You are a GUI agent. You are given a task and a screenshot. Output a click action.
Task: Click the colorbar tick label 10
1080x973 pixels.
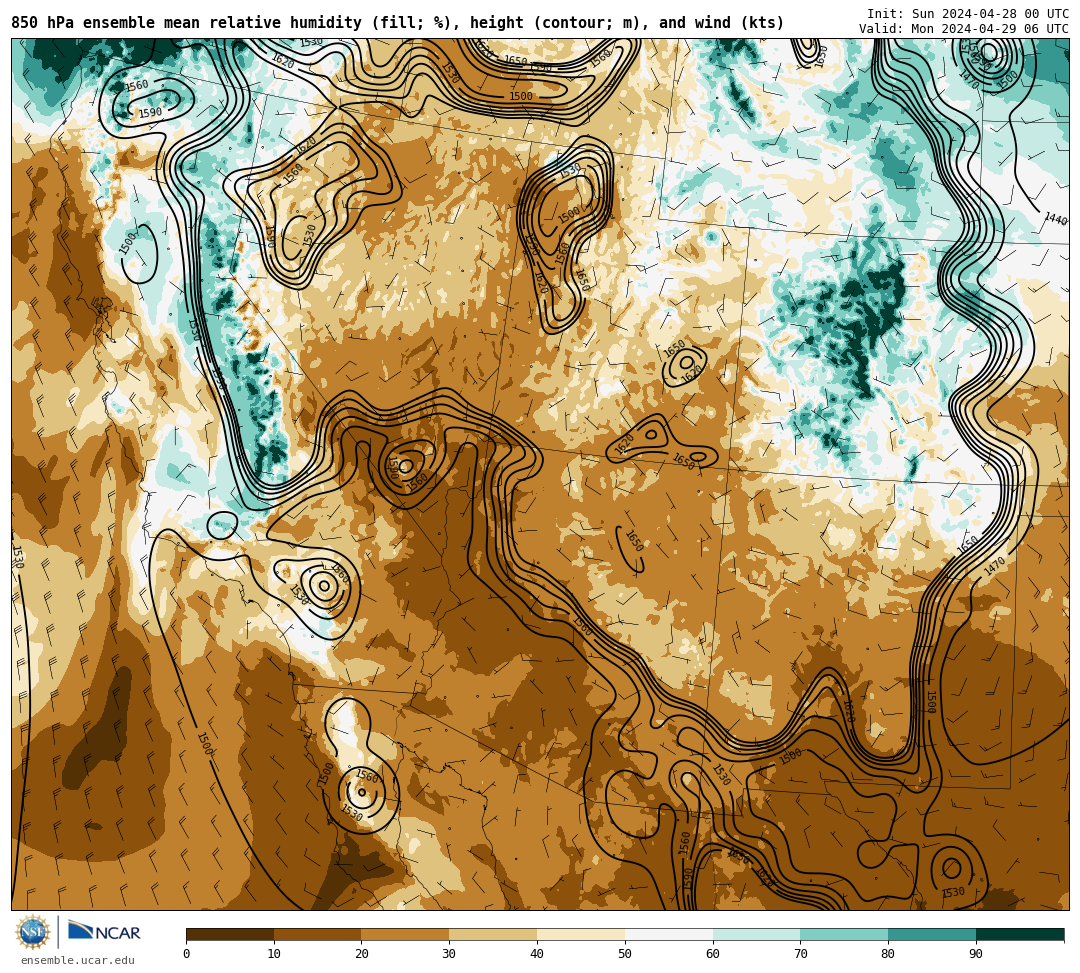274,954
